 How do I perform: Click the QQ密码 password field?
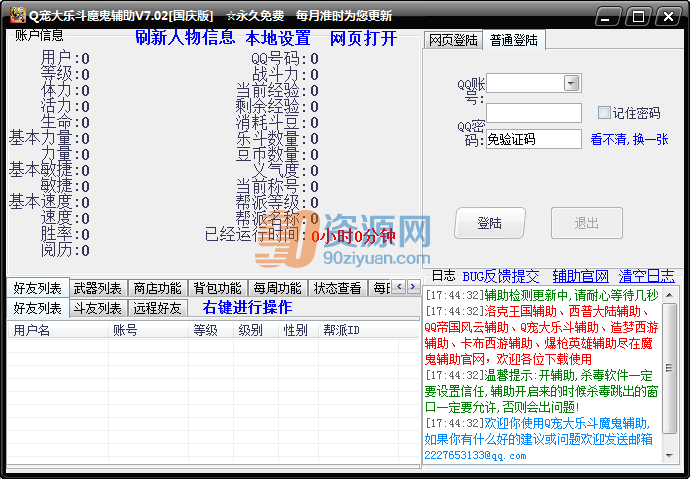[x=533, y=113]
